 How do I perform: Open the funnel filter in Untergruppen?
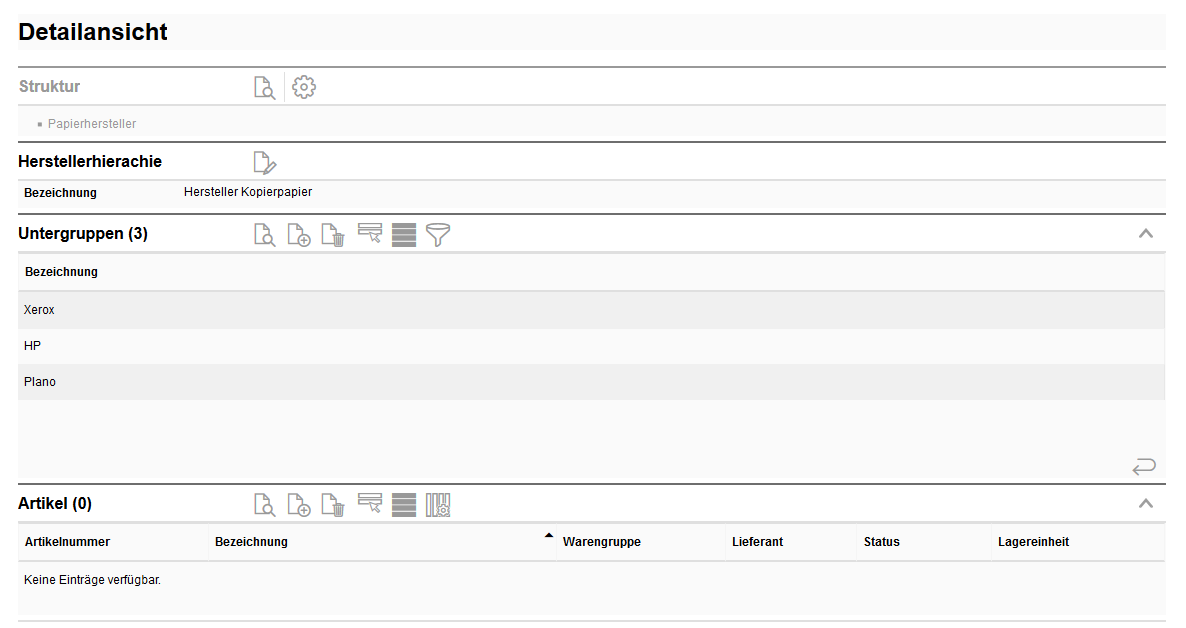point(438,235)
